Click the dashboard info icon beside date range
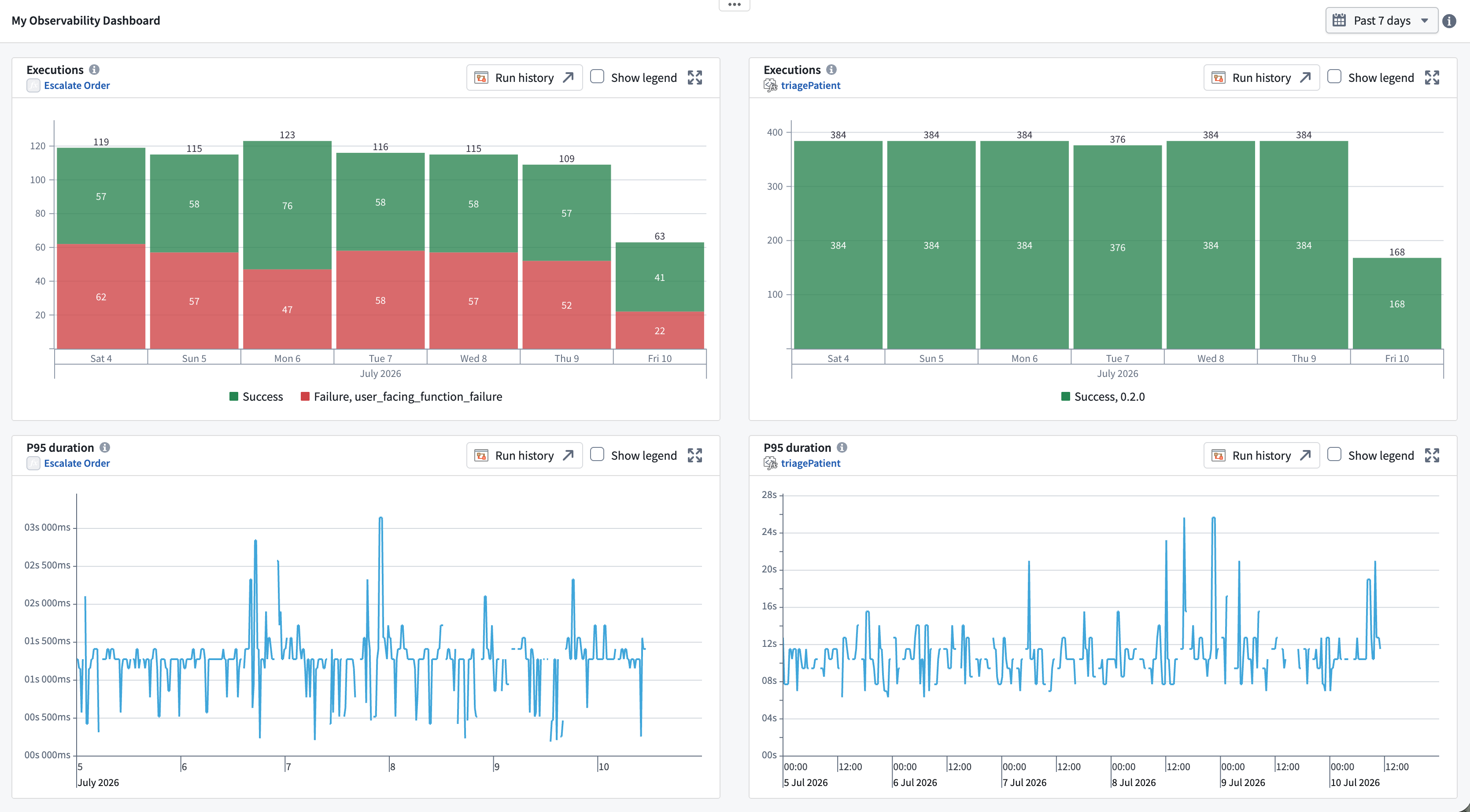The width and height of the screenshot is (1470, 812). coord(1449,21)
